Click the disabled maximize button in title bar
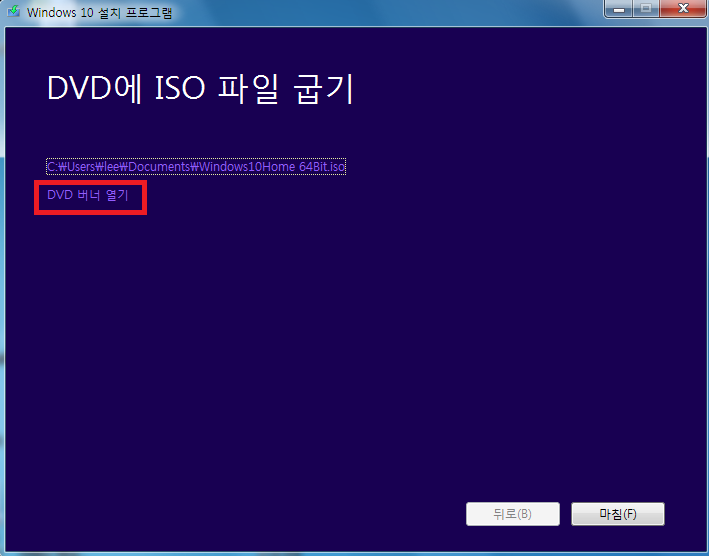The width and height of the screenshot is (709, 556). (646, 9)
